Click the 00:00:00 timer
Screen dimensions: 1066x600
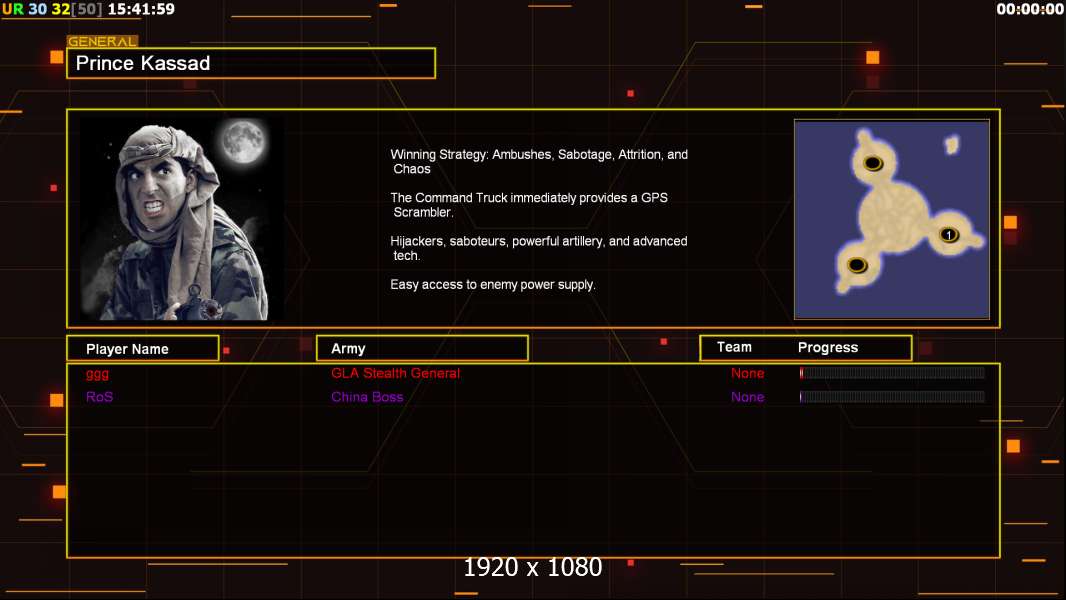click(1030, 9)
